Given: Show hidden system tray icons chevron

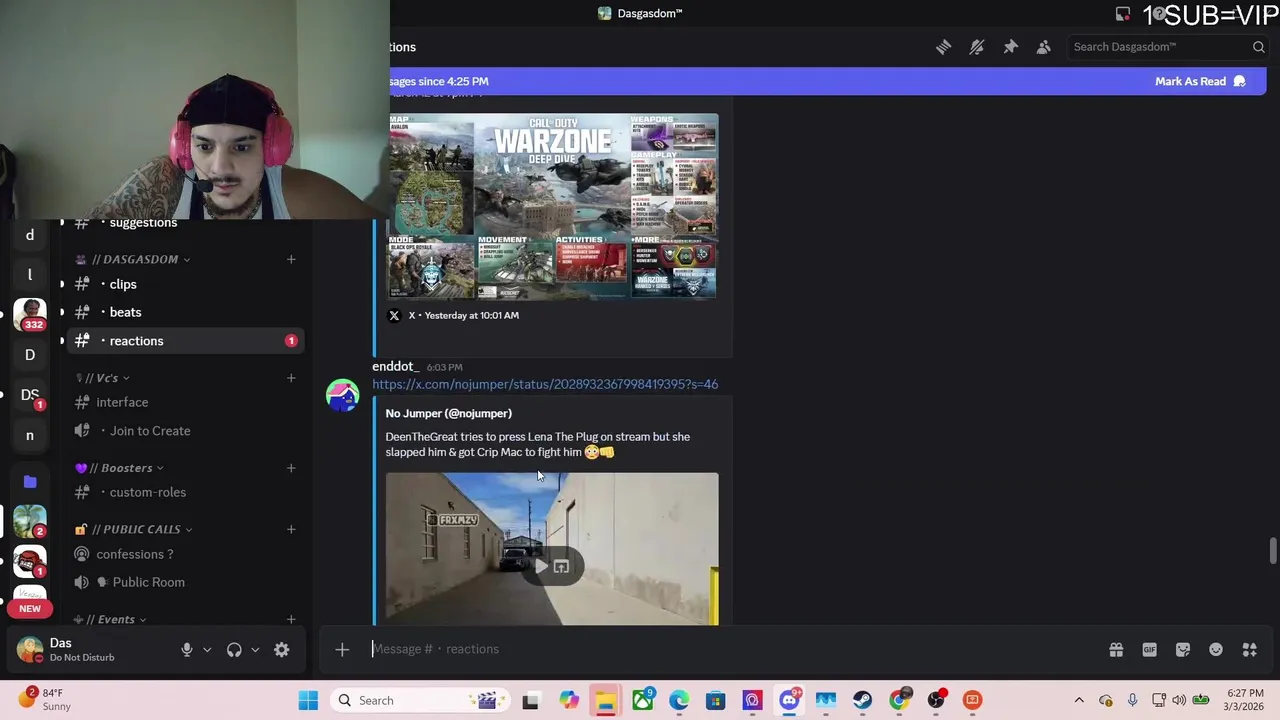Looking at the screenshot, I should coord(1079,700).
